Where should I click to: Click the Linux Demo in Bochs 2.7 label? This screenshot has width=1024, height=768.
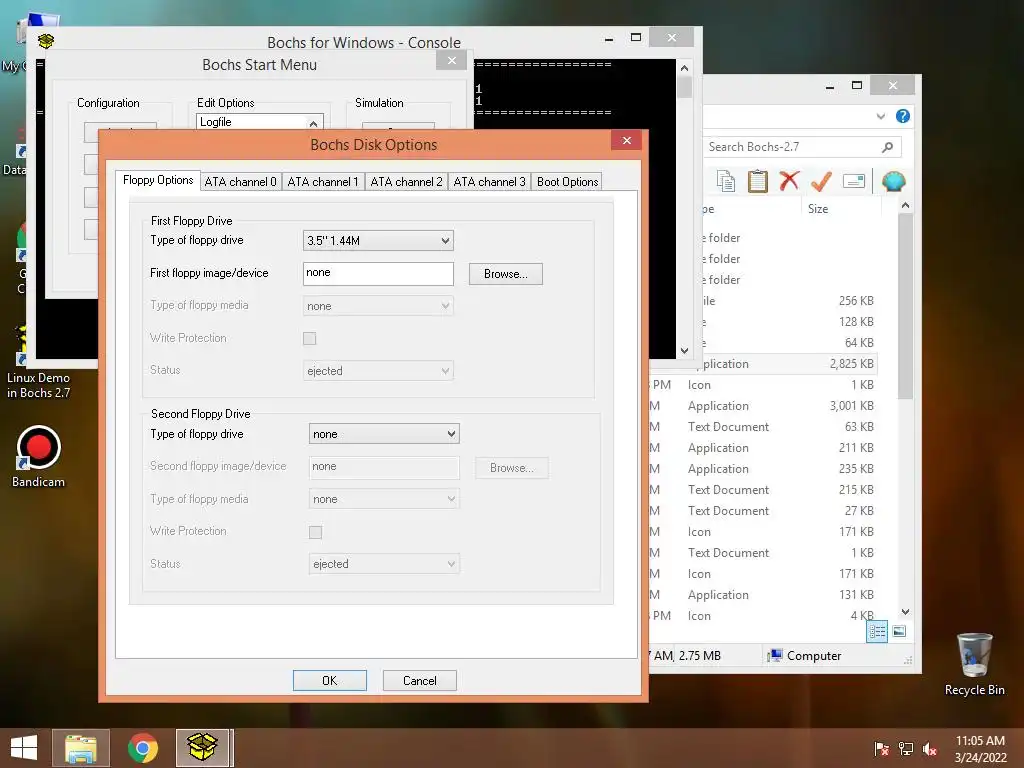(x=38, y=385)
